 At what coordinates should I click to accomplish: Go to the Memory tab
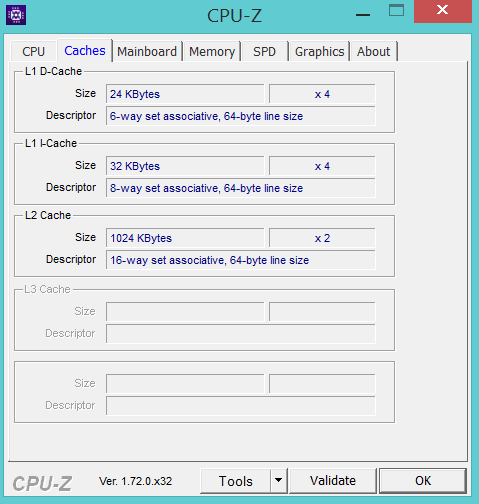(x=212, y=52)
